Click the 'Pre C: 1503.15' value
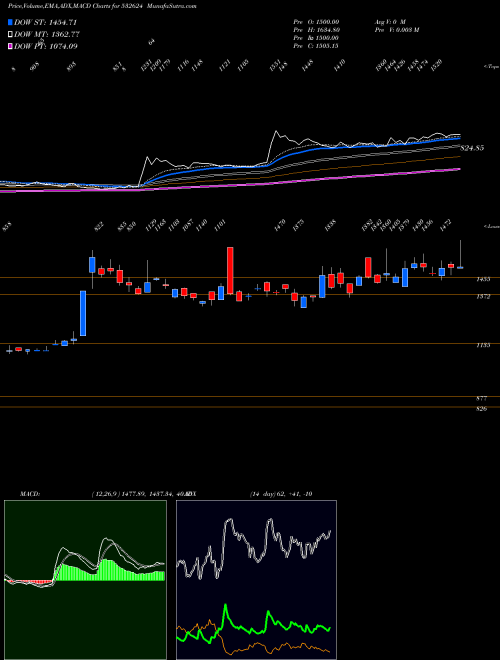Viewport: 500px width, 660px height. (x=316, y=46)
